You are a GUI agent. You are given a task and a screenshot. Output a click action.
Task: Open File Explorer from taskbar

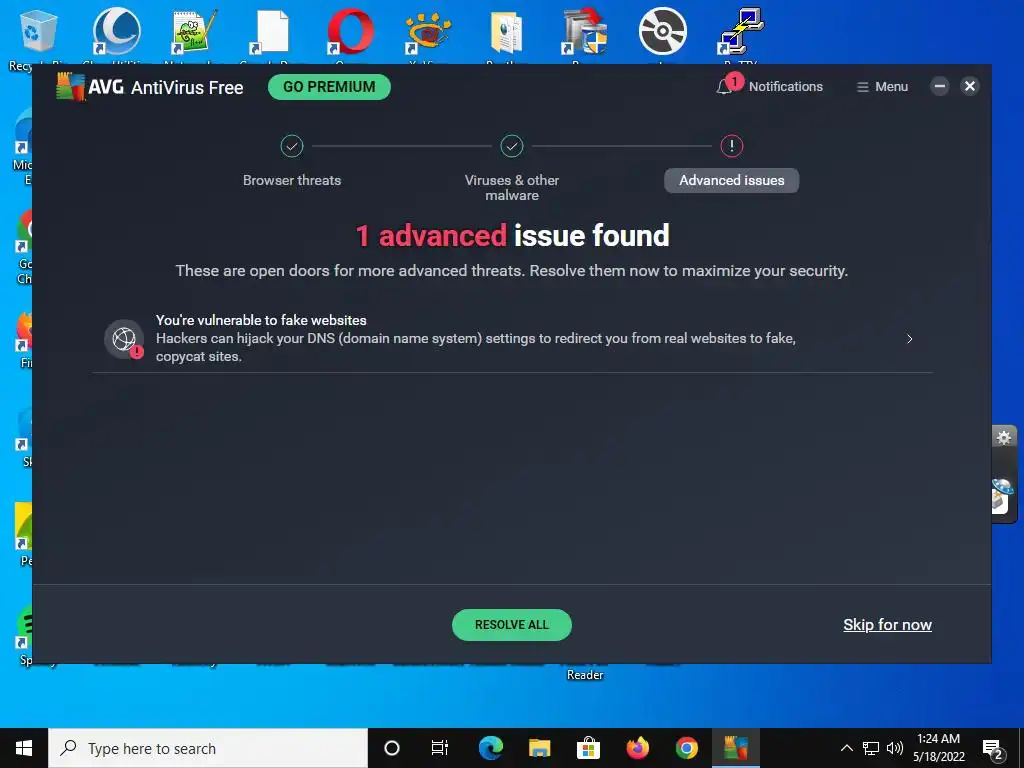(x=539, y=748)
